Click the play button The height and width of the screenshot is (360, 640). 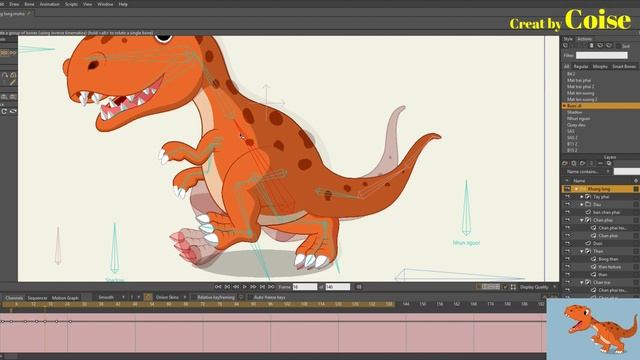tap(244, 287)
